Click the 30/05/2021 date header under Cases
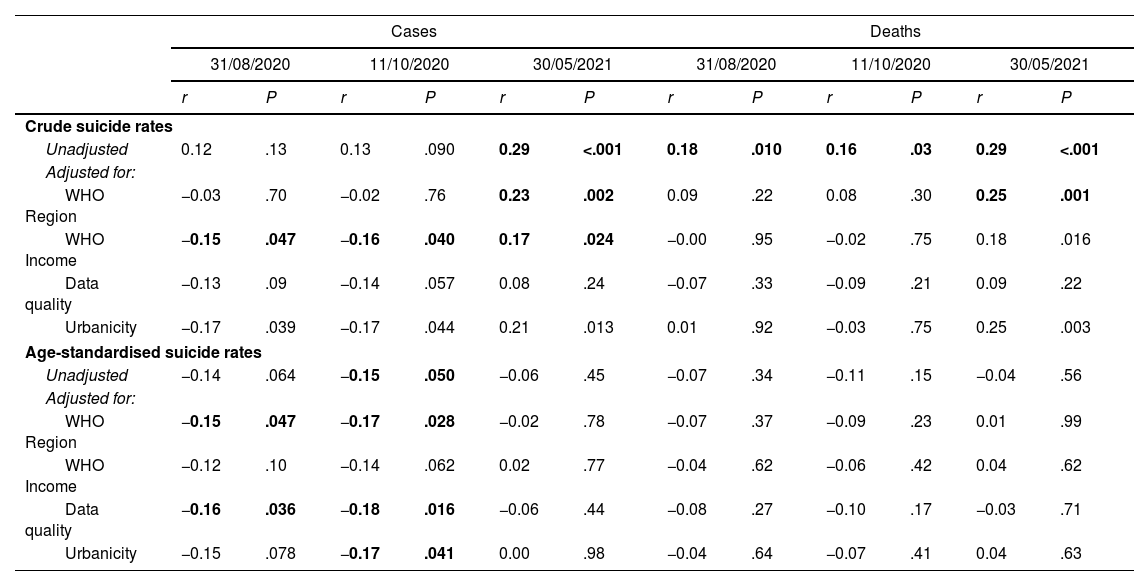This screenshot has height=586, width=1134. (571, 64)
